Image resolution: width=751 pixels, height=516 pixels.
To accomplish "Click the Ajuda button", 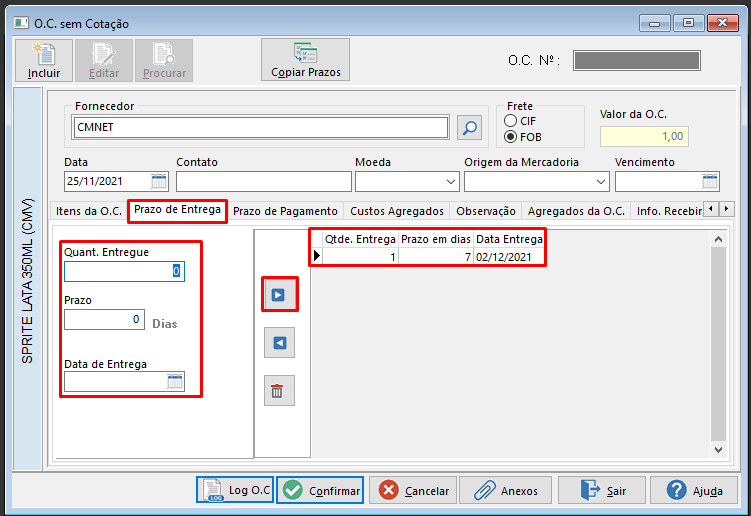I will click(x=694, y=490).
